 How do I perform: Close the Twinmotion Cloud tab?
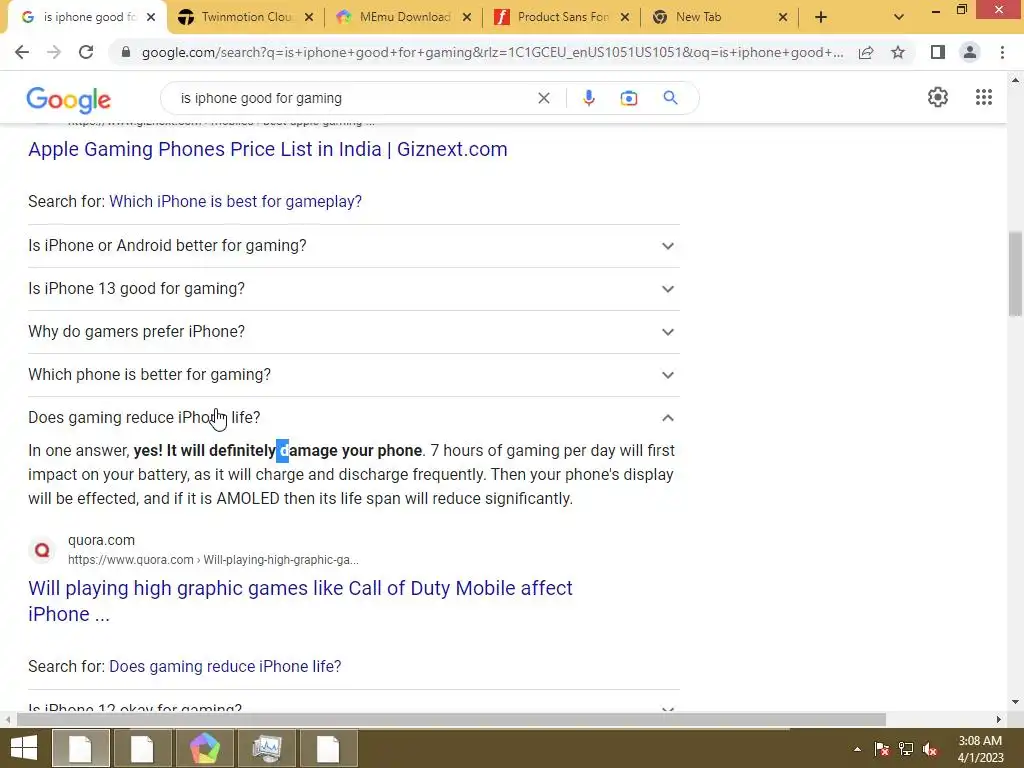pyautogui.click(x=309, y=17)
